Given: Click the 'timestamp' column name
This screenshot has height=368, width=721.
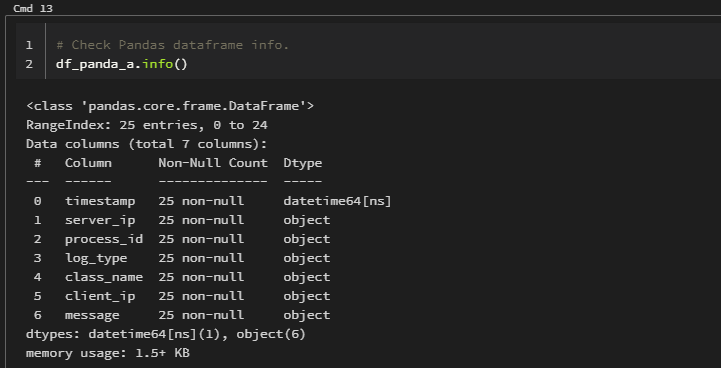Looking at the screenshot, I should (x=100, y=201).
